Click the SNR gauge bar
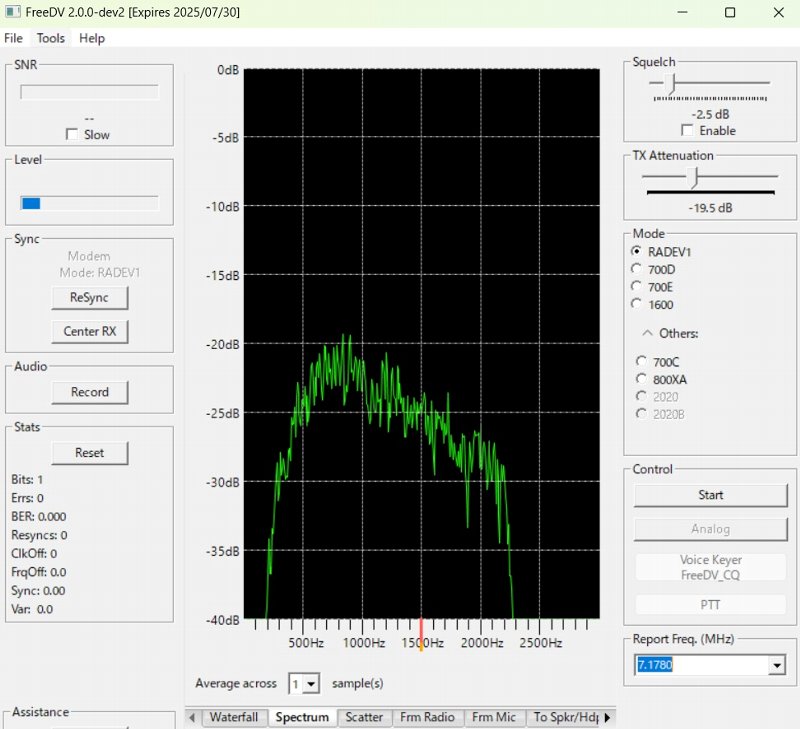 (x=89, y=92)
